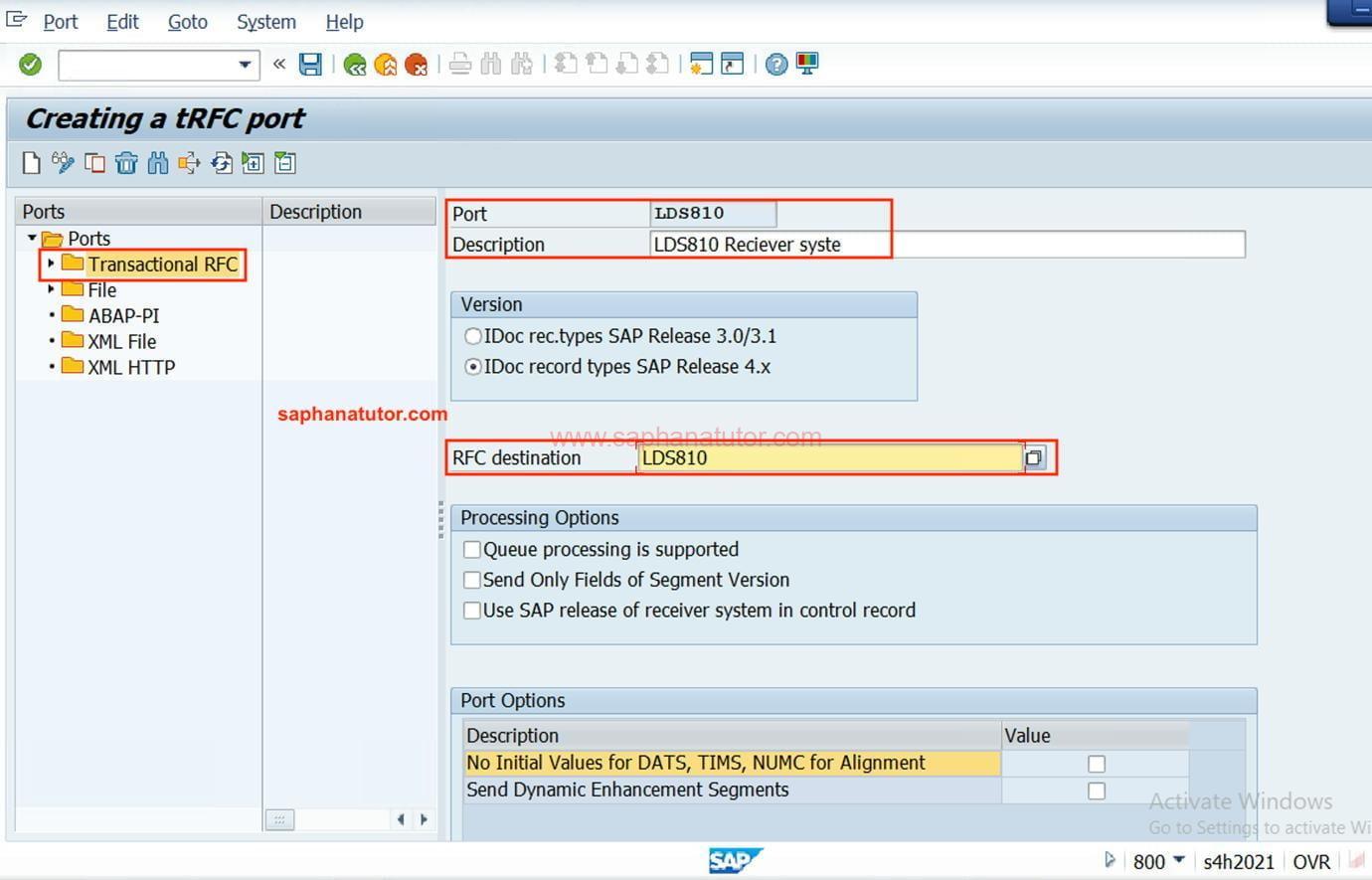This screenshot has height=880, width=1372.
Task: Select the ABAP-PI tree node
Action: tap(123, 316)
